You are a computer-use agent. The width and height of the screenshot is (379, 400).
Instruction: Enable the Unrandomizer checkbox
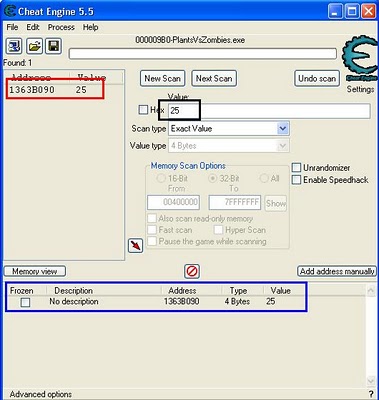(x=296, y=168)
